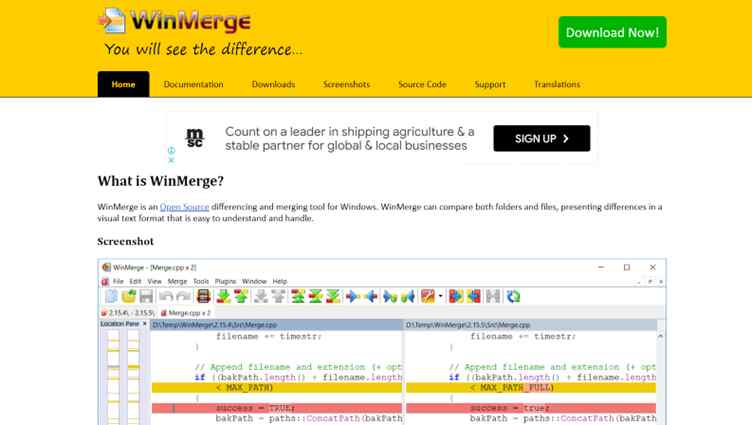Close the ad using the X icon
The height and width of the screenshot is (425, 752).
click(171, 160)
